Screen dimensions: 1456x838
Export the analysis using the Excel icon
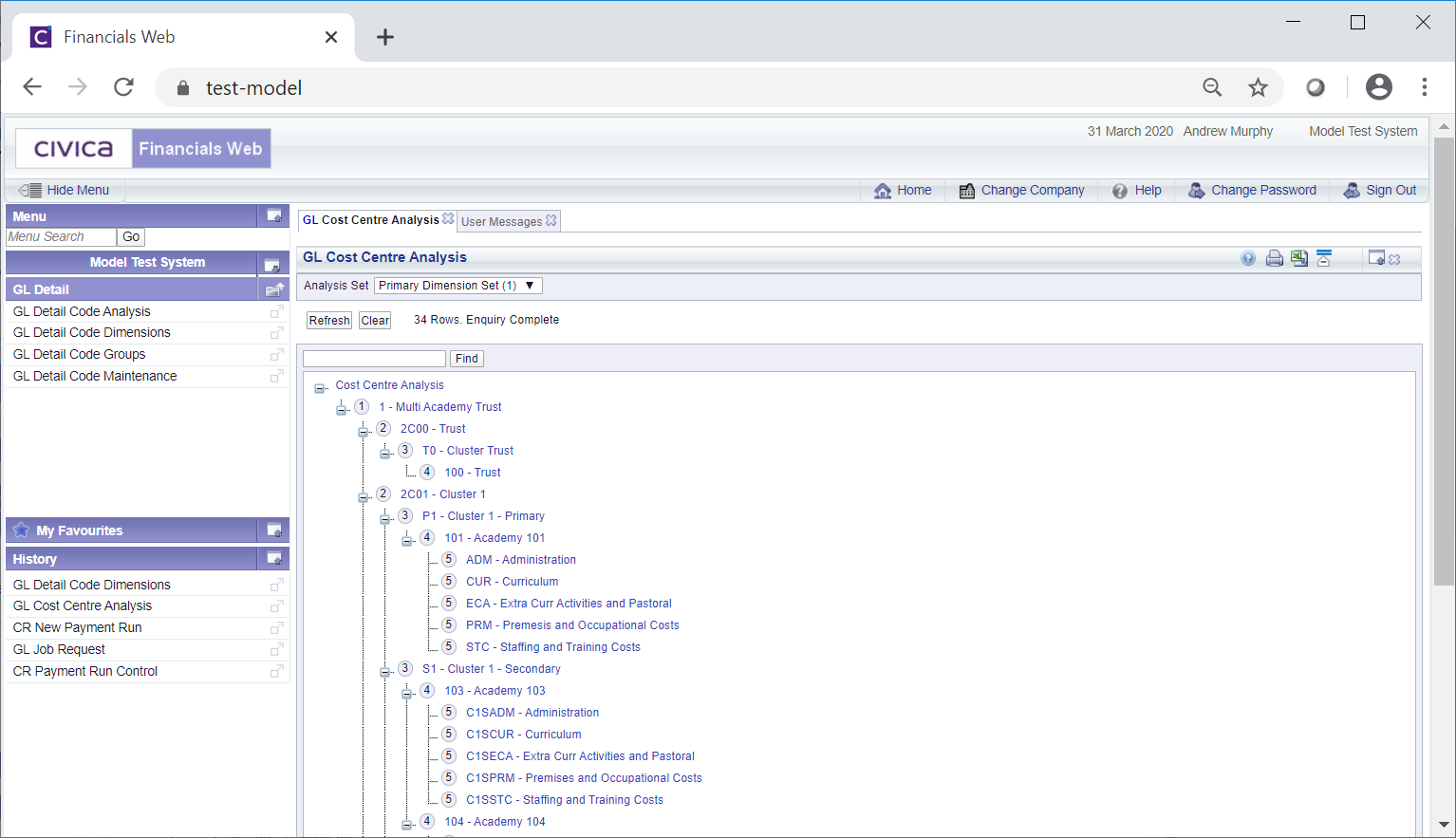(x=1299, y=258)
